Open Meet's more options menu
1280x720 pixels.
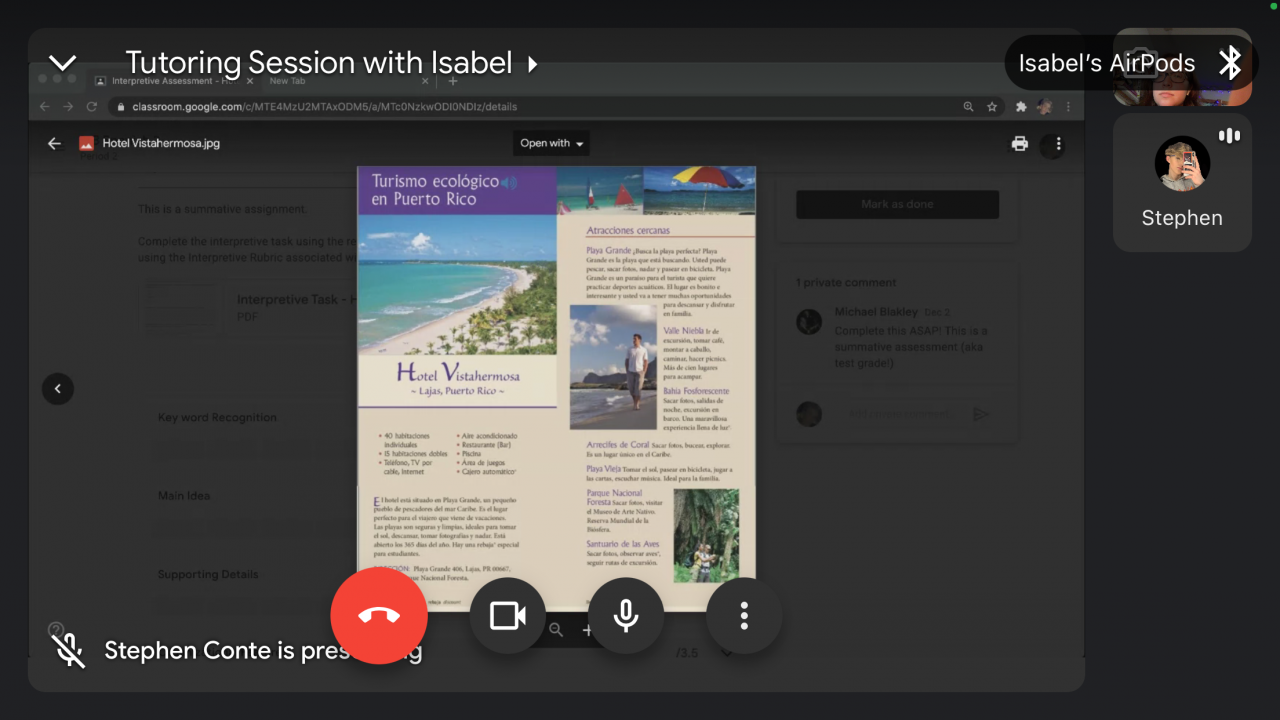pos(744,616)
